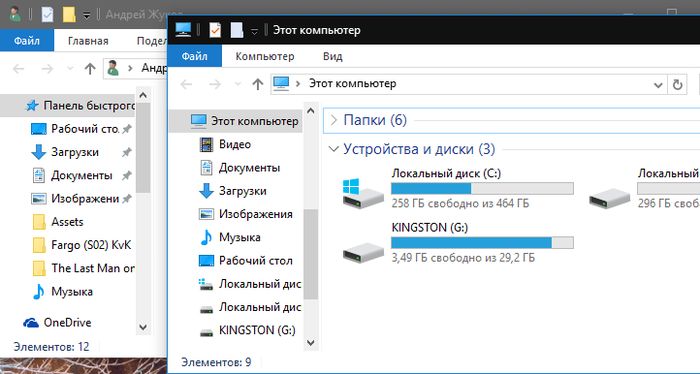Click the pin icon next to Рабочий стол
This screenshot has height=374, width=700.
[127, 129]
